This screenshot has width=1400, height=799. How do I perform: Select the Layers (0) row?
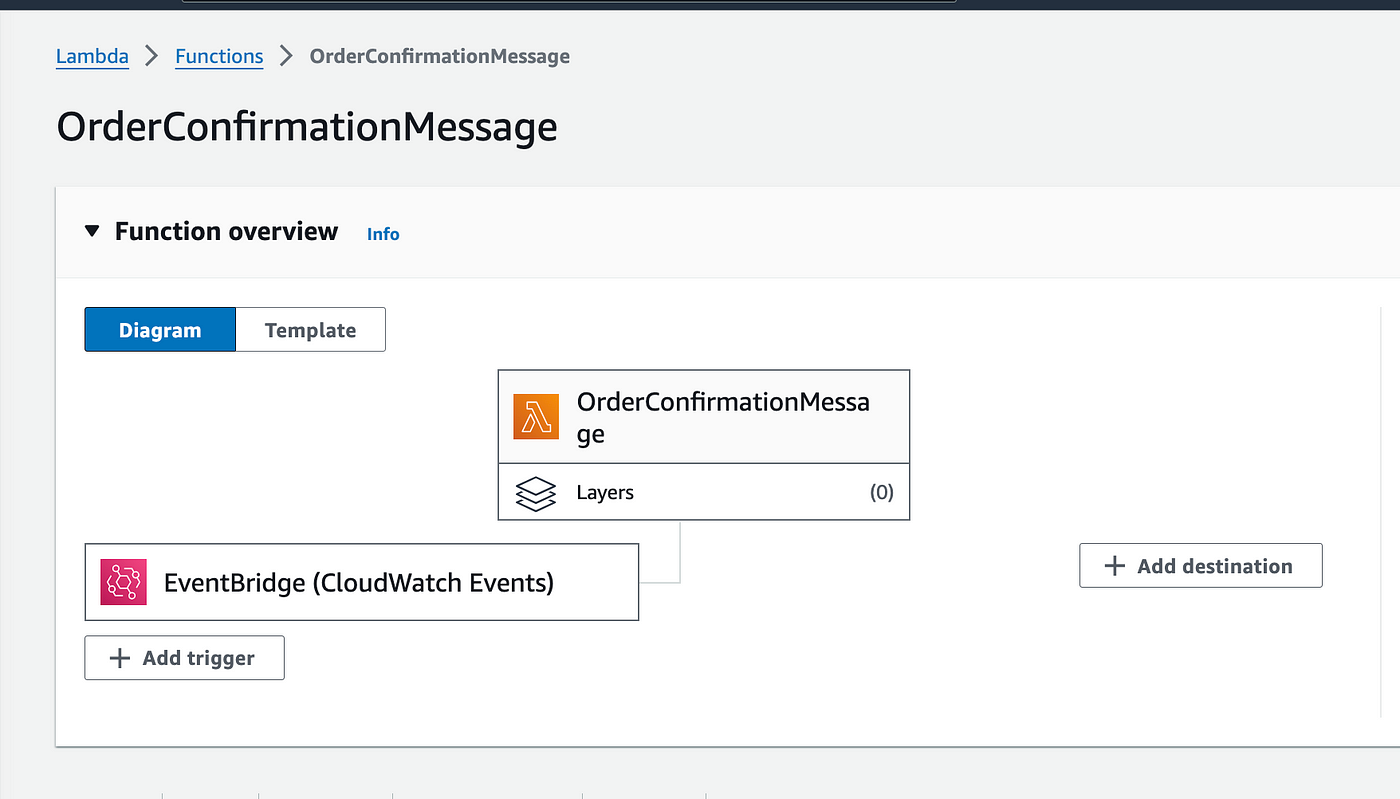click(704, 492)
